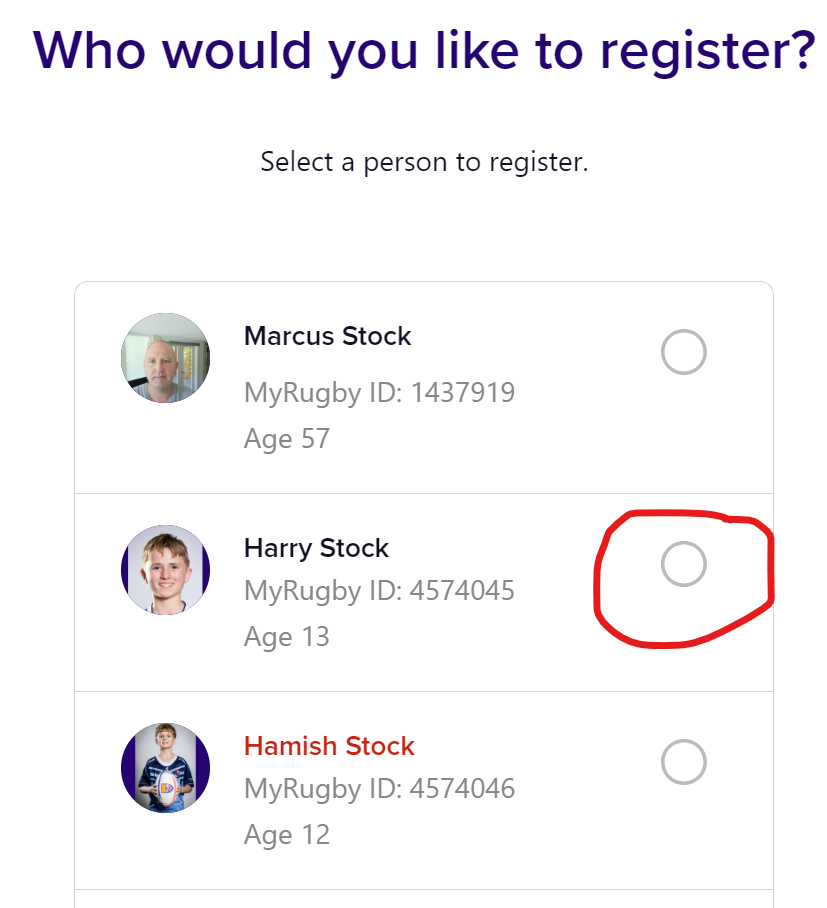The image size is (827, 908).
Task: Select Harry Stock's radio button
Action: coord(684,564)
